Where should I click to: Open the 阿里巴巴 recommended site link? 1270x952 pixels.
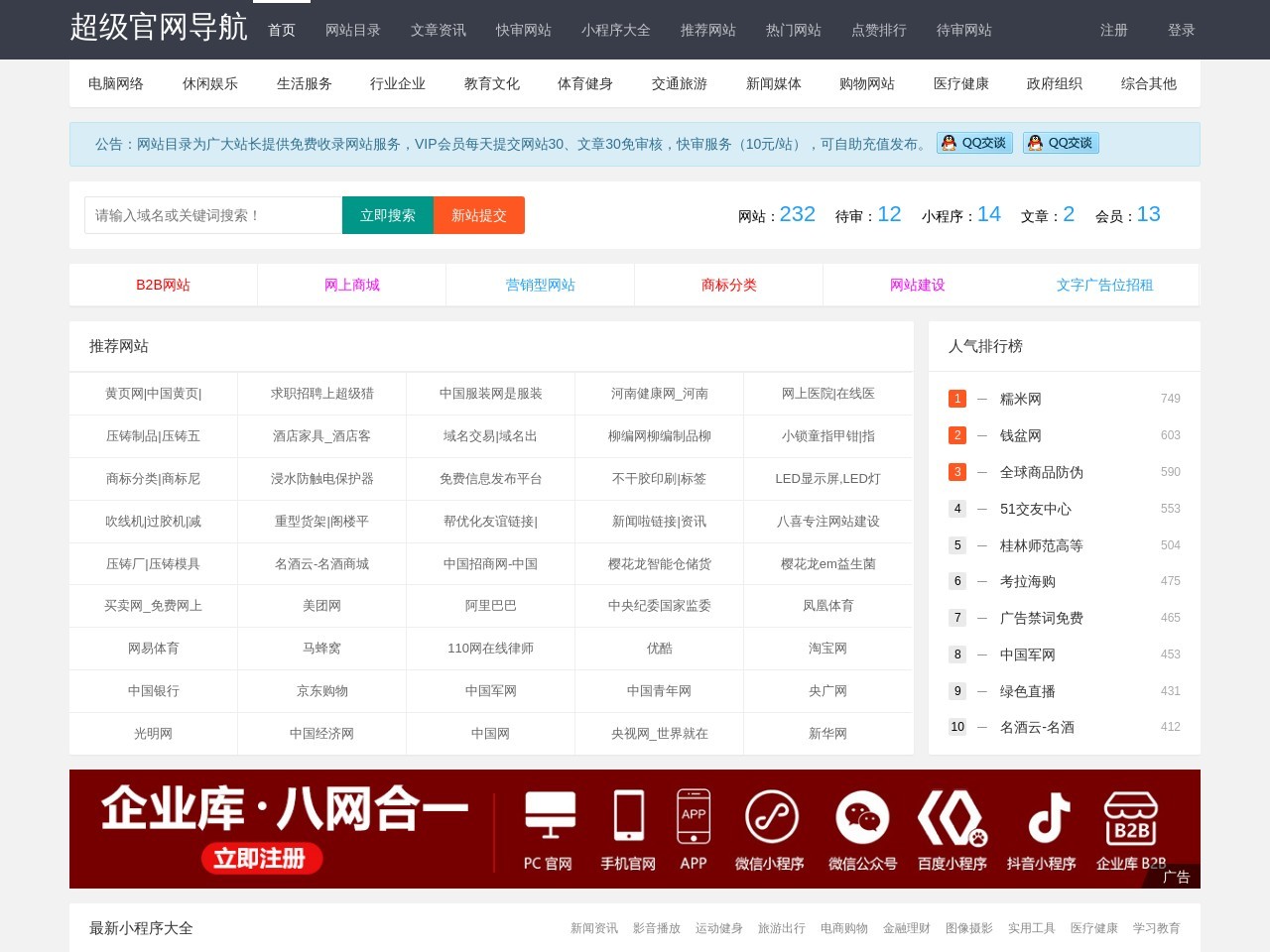[x=490, y=605]
